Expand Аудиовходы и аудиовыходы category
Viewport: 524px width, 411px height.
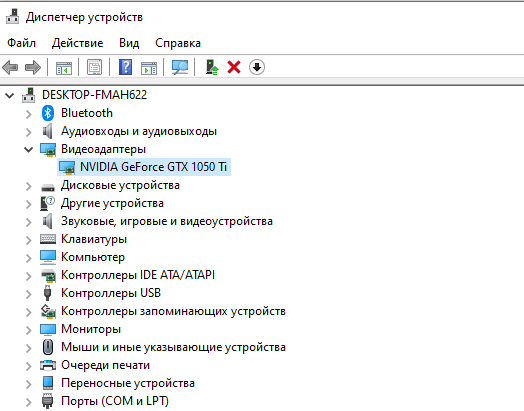[x=29, y=132]
